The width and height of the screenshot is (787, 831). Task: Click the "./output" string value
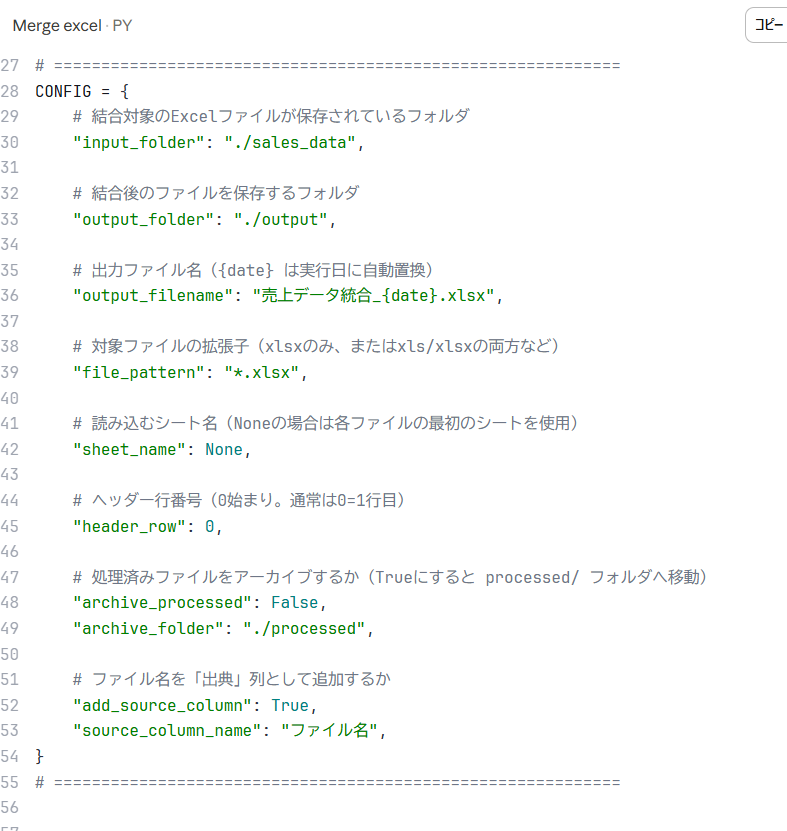tap(280, 219)
